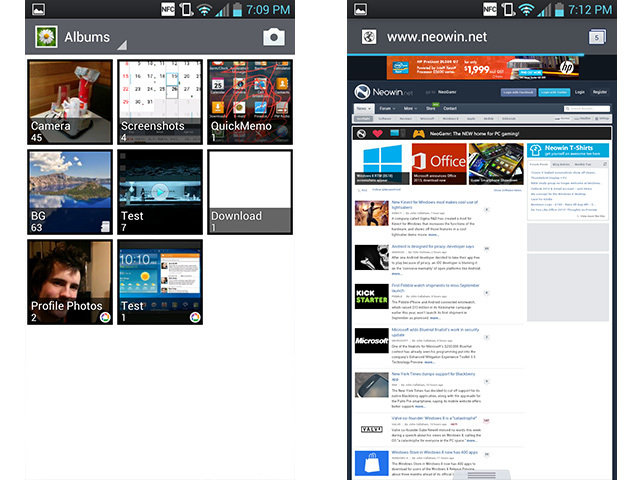Open the Download album
Screen dimensions: 640x480
click(x=250, y=192)
